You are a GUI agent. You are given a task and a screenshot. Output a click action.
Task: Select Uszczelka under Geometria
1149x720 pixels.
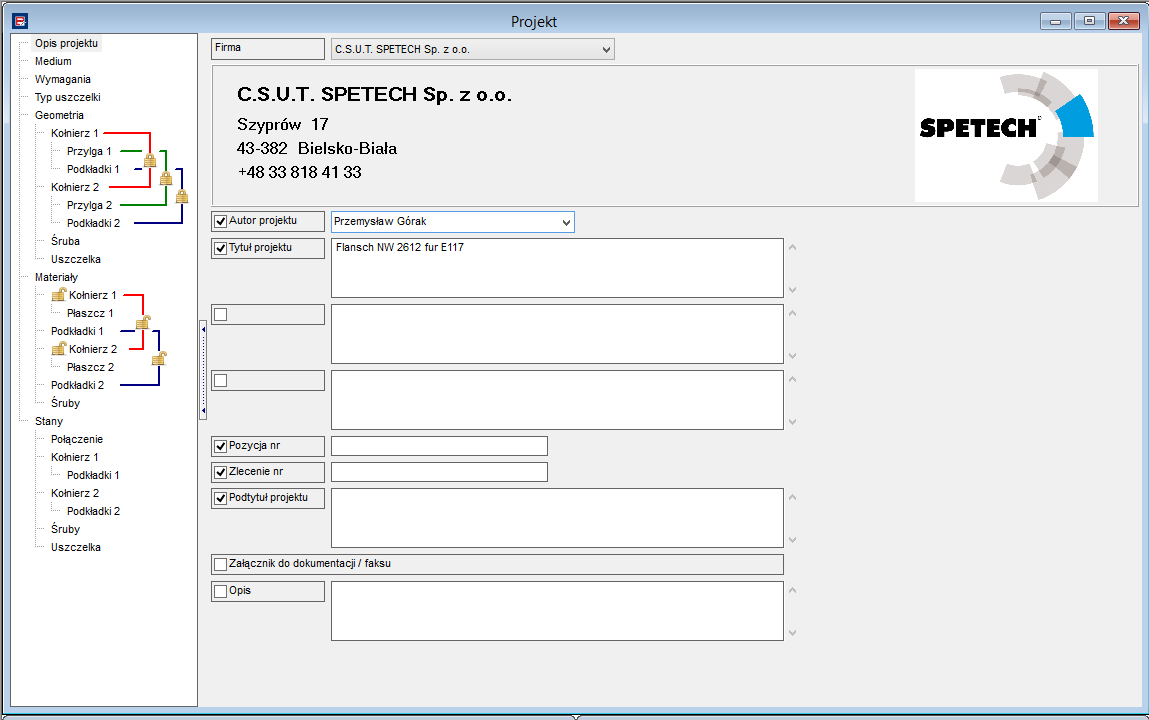75,259
